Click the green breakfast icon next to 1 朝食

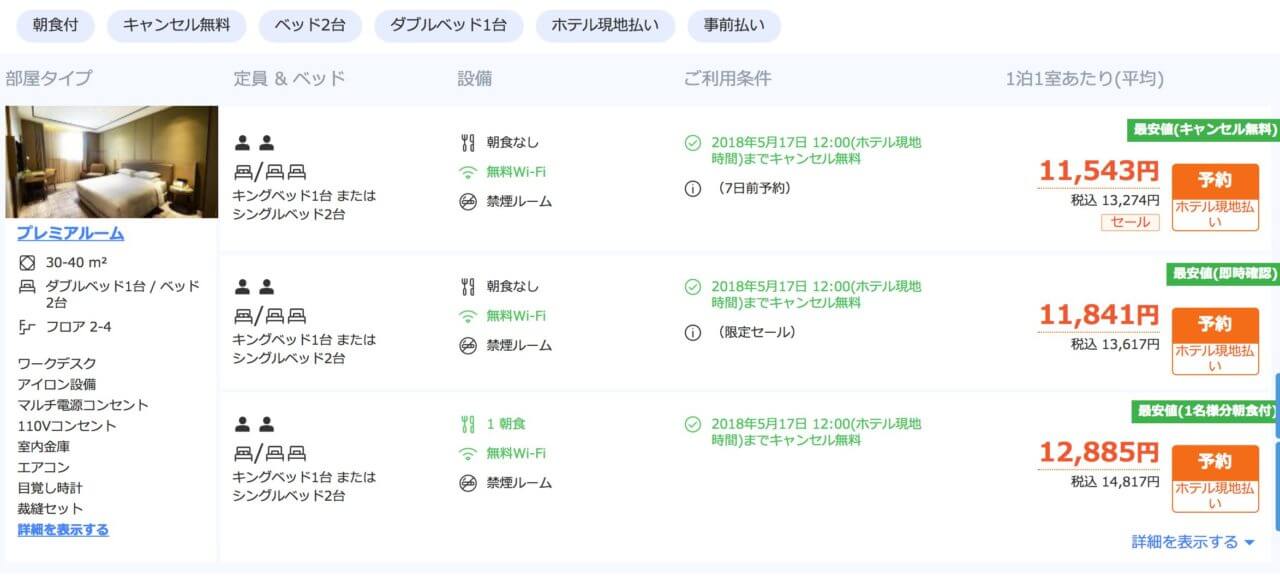(x=467, y=424)
